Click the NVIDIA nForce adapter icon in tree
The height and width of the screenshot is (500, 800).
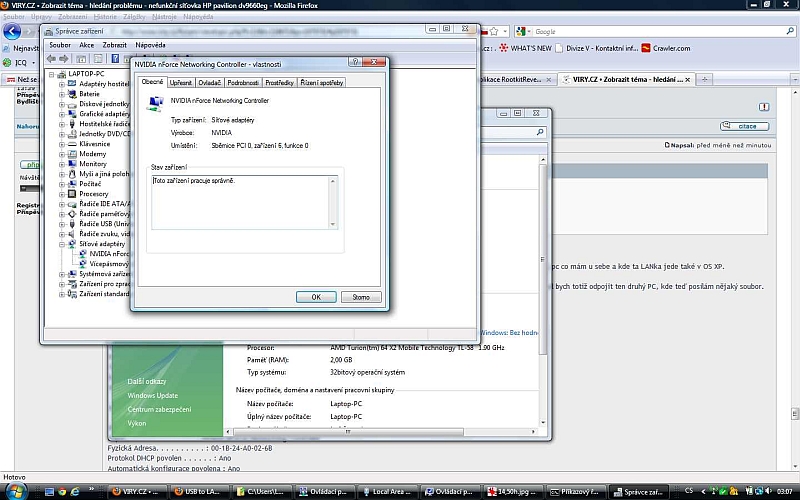click(x=83, y=254)
